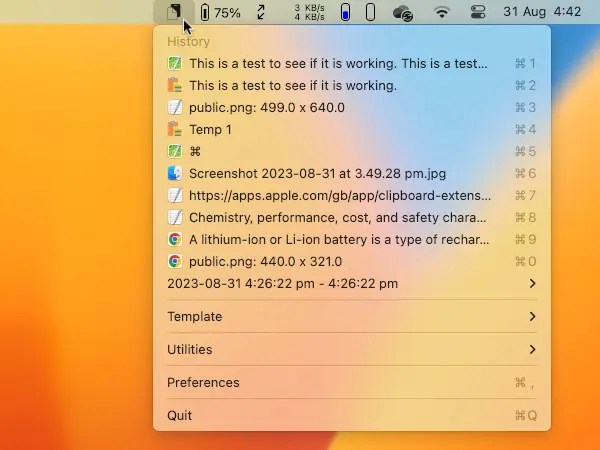Click the ⌘Q shortcut label
The image size is (600, 450).
click(526, 416)
